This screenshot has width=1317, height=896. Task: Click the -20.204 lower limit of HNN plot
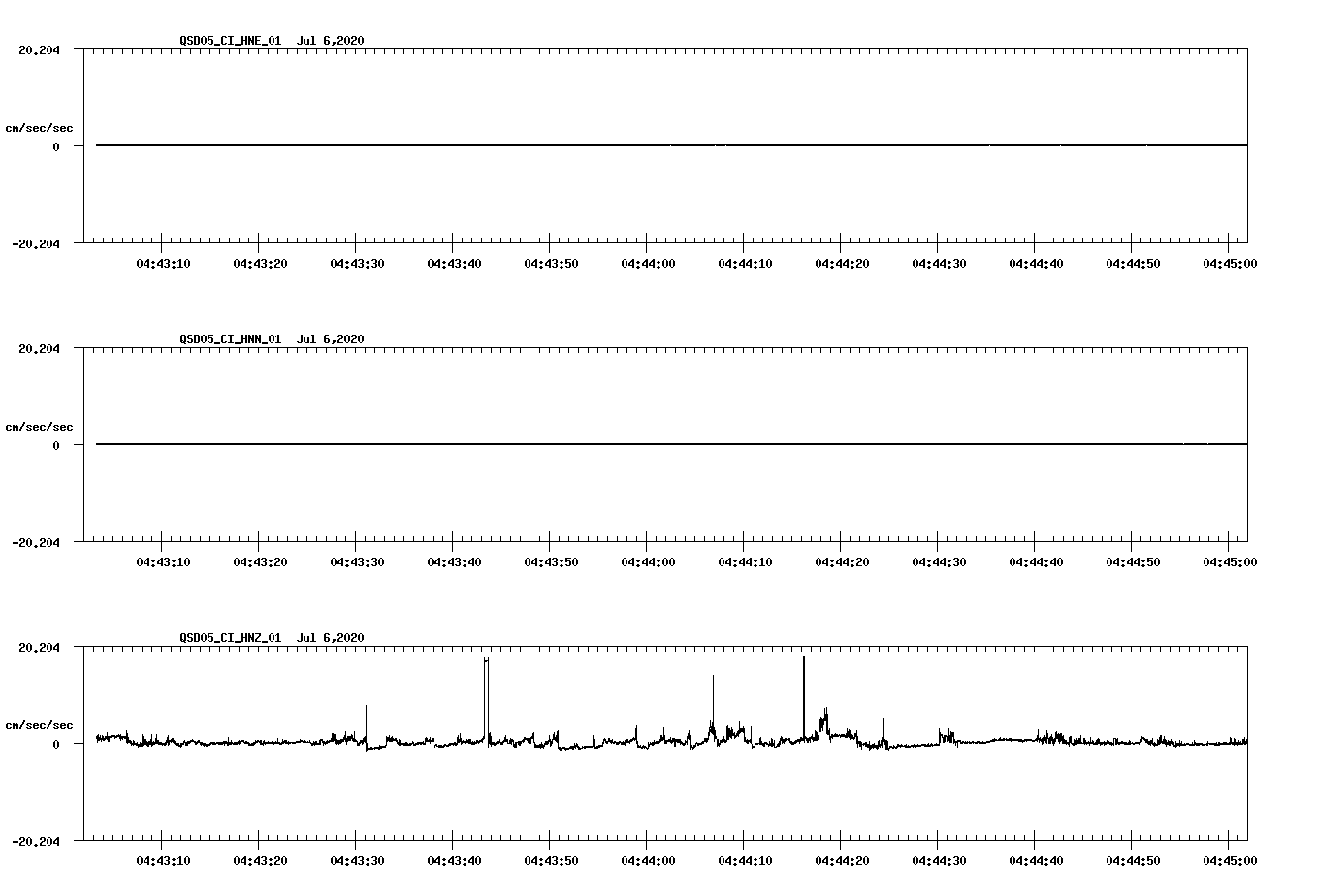[x=36, y=543]
